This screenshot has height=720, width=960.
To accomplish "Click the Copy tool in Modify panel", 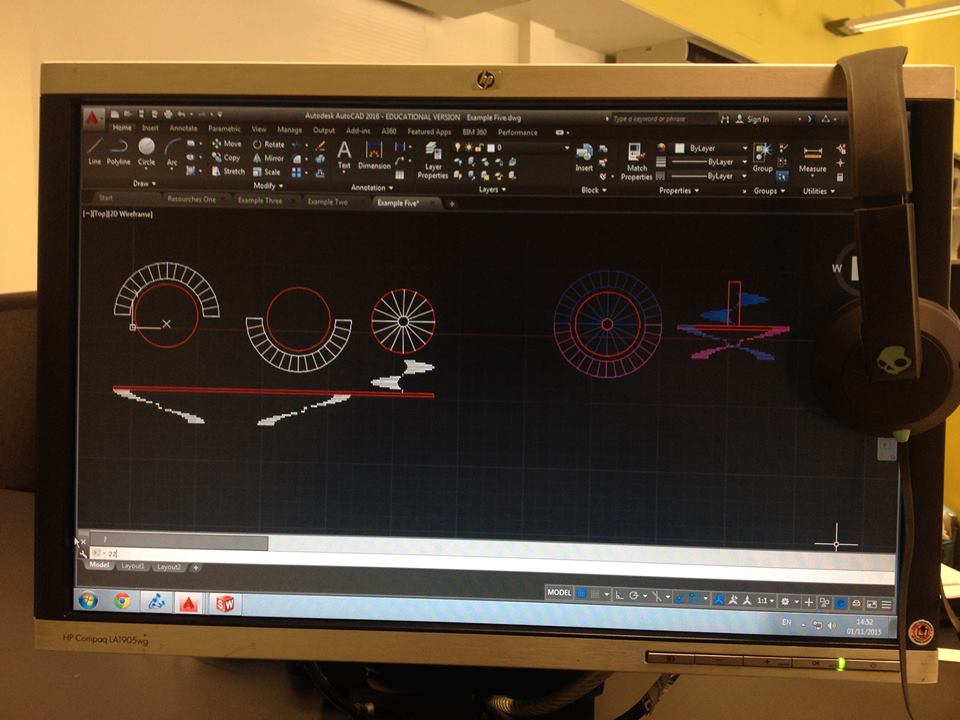I will 226,157.
